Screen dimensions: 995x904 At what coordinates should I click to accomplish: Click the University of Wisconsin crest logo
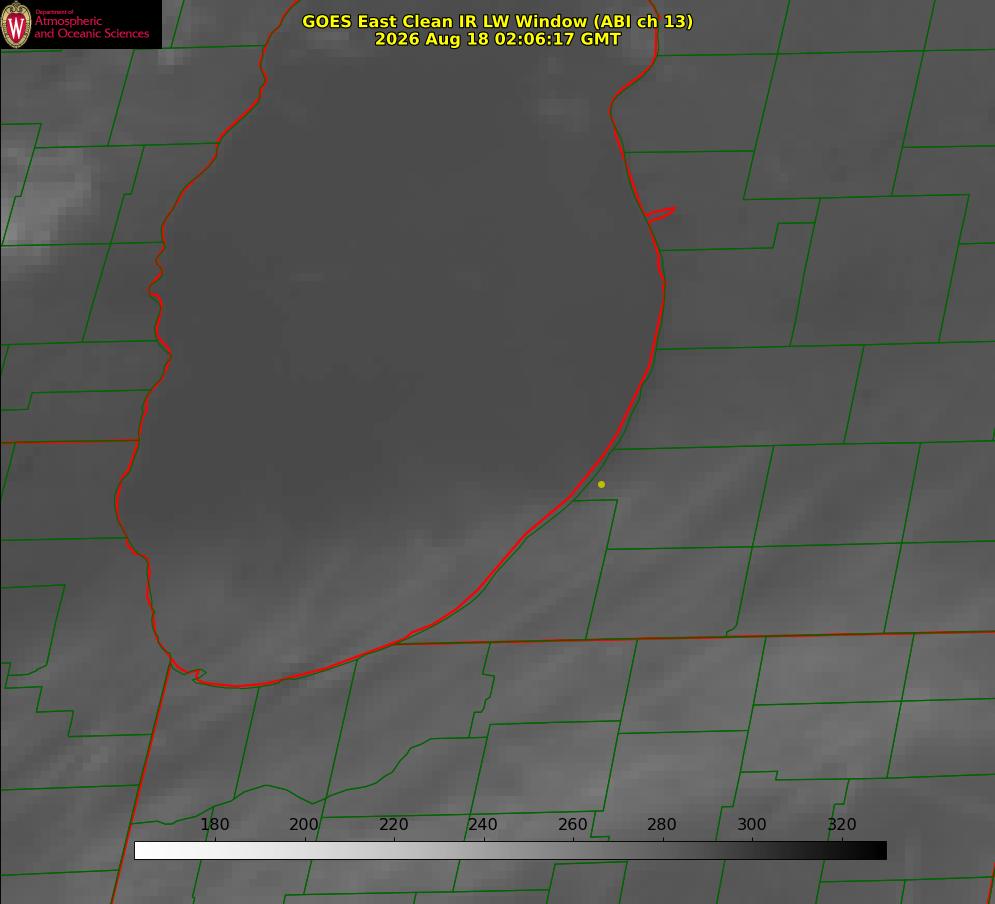[x=16, y=24]
